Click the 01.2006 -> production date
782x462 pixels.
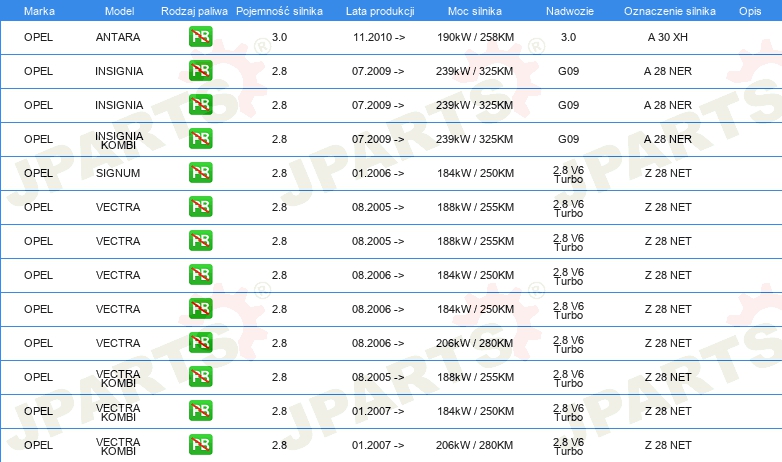click(x=378, y=173)
